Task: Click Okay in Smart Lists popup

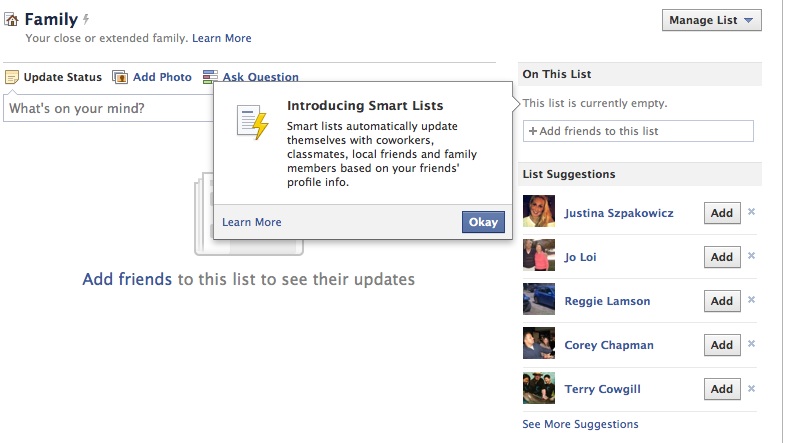Action: tap(483, 222)
